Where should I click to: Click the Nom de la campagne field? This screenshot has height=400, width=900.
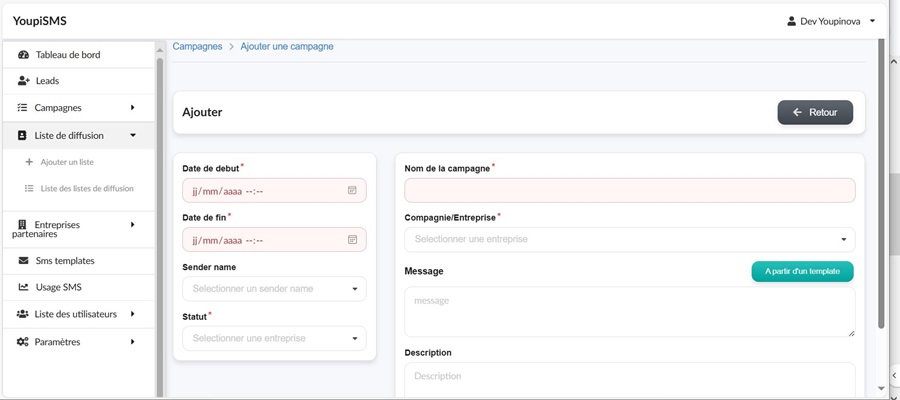click(x=630, y=190)
